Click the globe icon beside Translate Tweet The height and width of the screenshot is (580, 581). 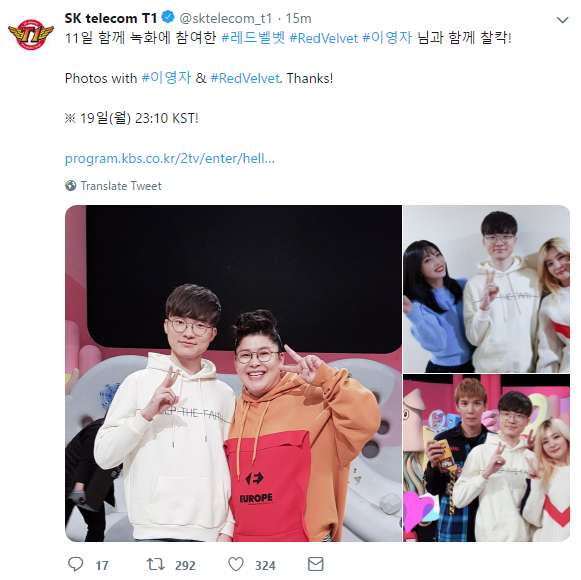click(70, 185)
